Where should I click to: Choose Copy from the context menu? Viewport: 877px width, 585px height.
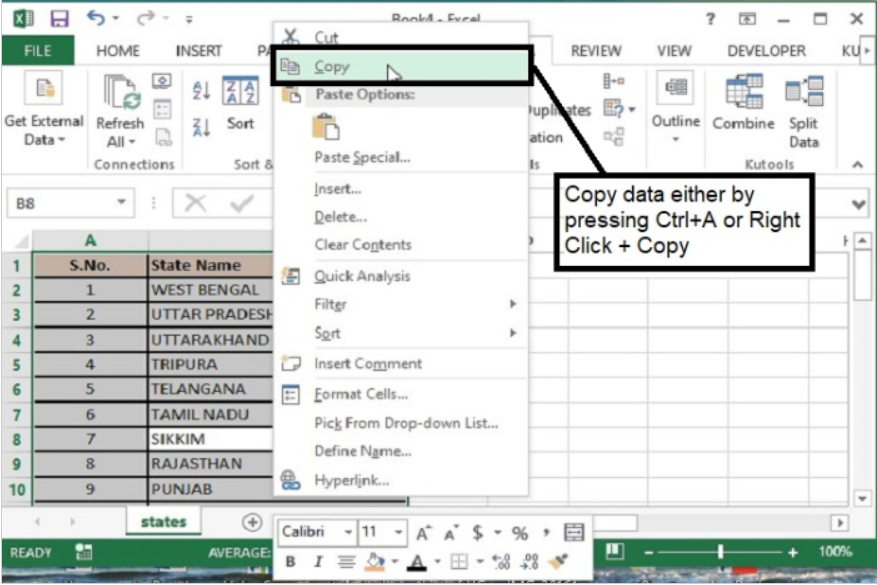pyautogui.click(x=402, y=67)
